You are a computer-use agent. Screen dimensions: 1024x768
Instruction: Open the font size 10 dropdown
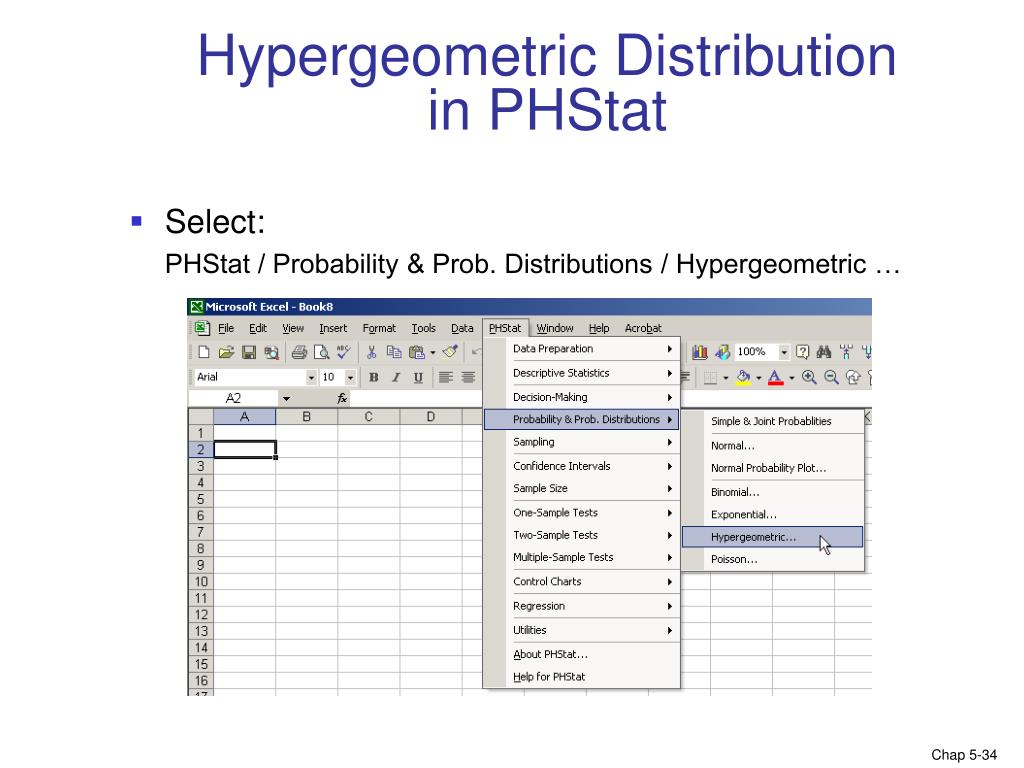coord(351,377)
